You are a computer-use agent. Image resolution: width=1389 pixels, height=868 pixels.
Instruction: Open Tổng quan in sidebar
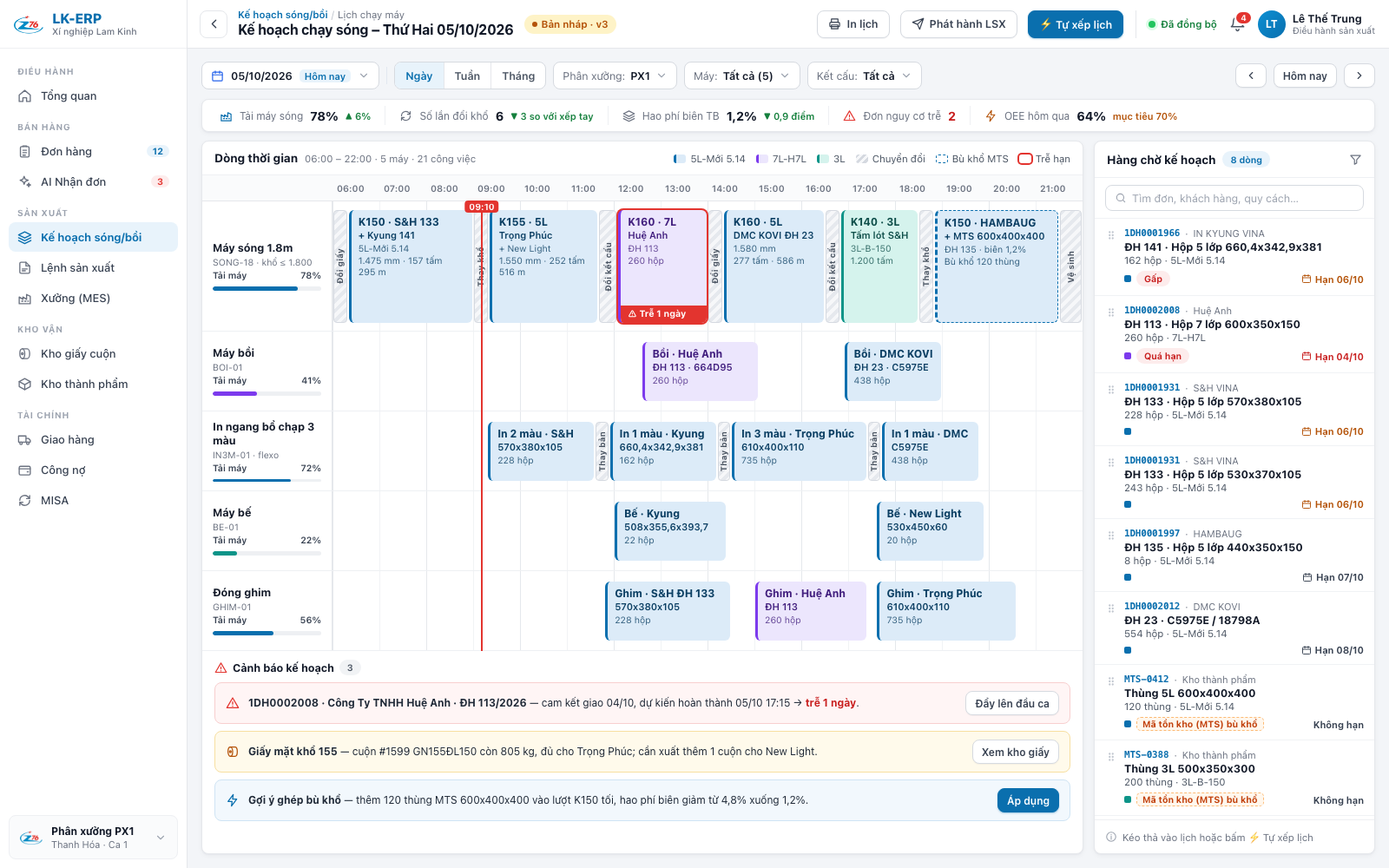pos(93,95)
